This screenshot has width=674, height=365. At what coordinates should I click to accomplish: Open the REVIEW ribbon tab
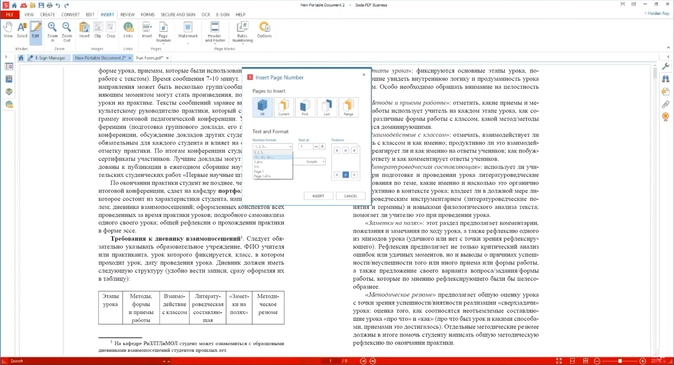pos(127,15)
